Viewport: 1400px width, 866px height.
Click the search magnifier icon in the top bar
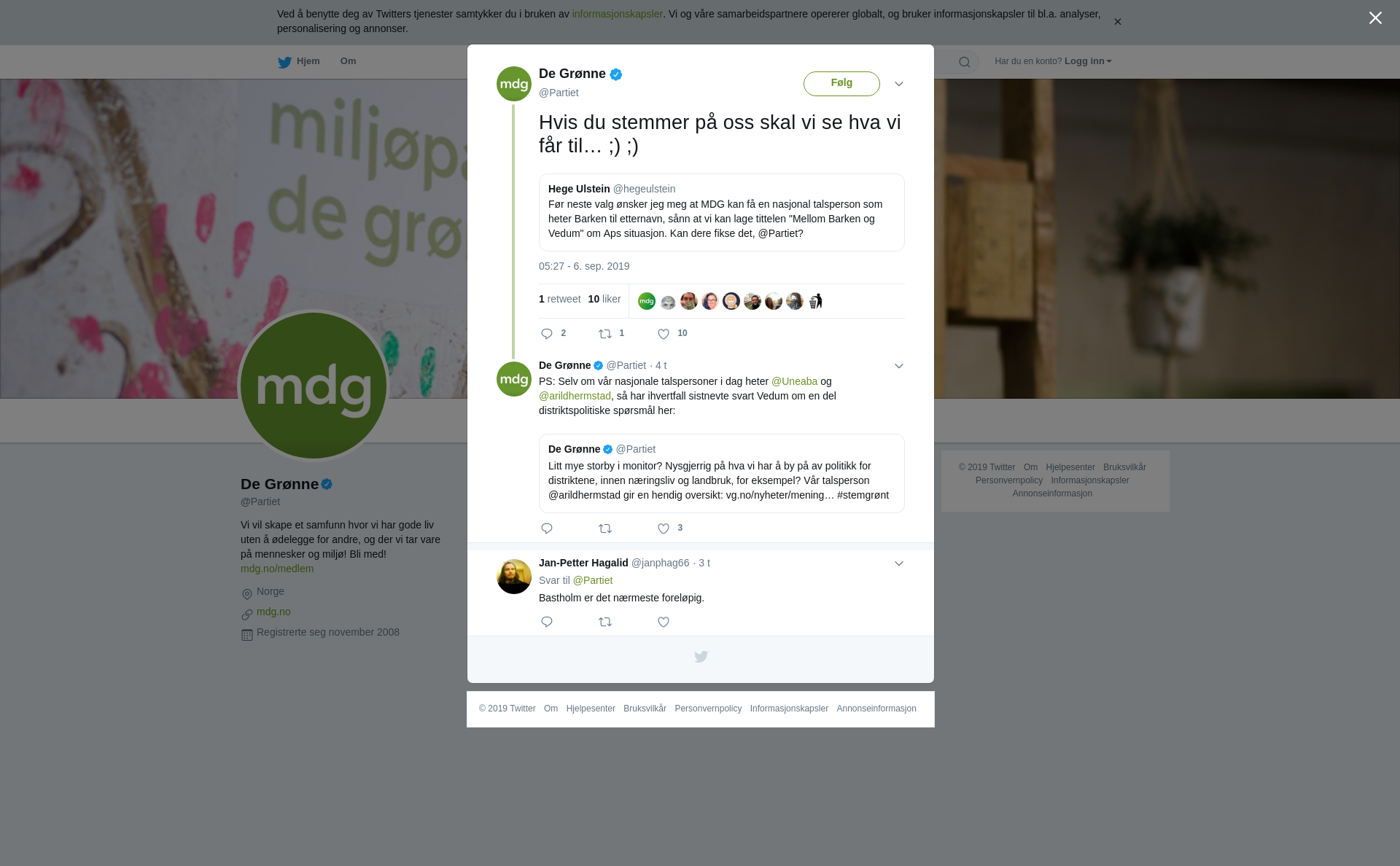[965, 62]
